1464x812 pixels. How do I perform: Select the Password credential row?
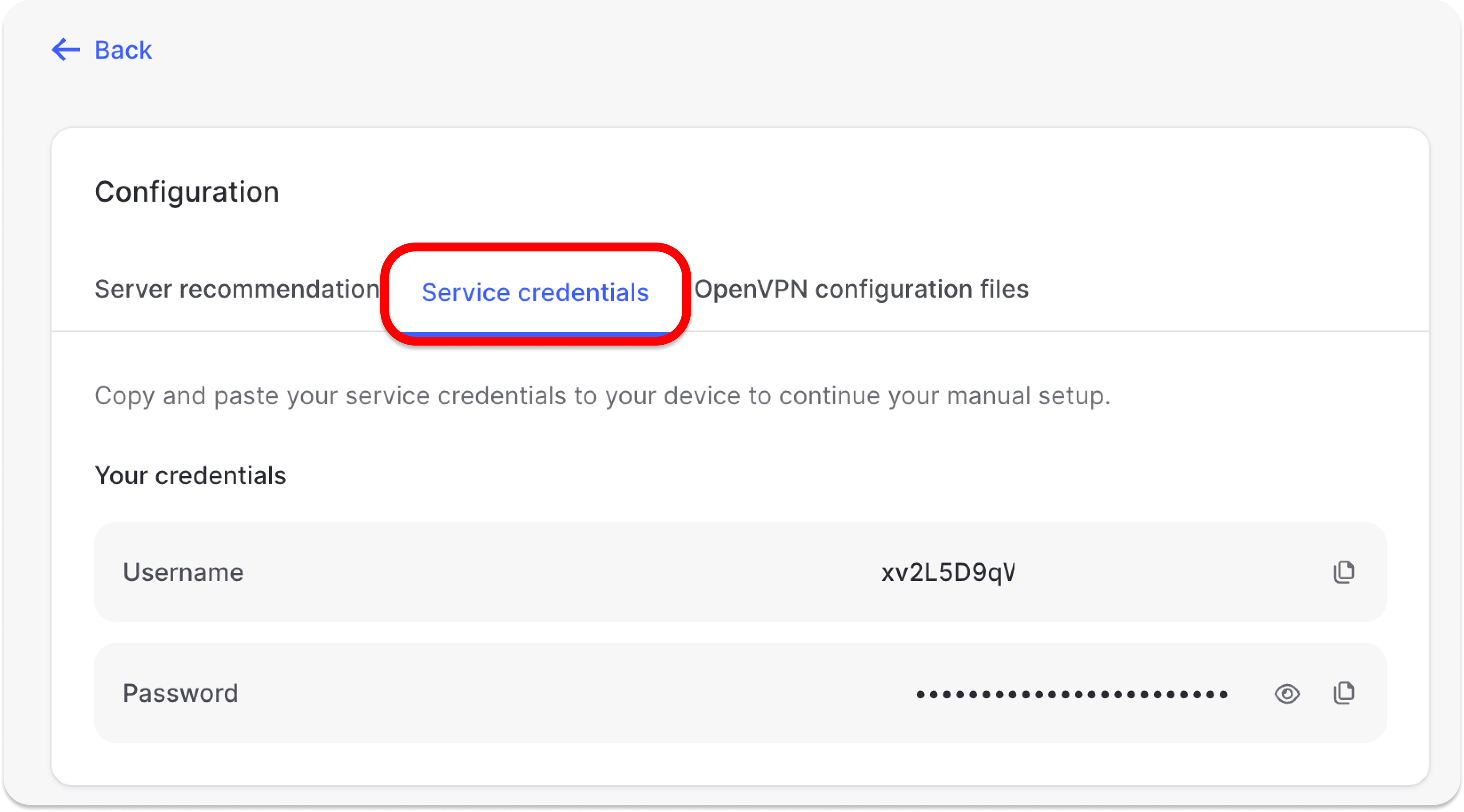pyautogui.click(x=682, y=693)
